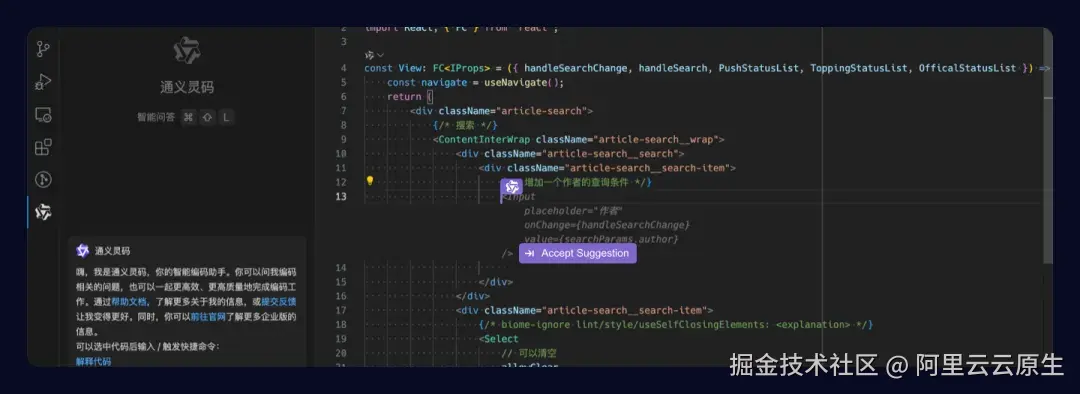This screenshot has width=1080, height=394.
Task: Trigger the 解释代码 explain code command
Action: click(x=94, y=362)
